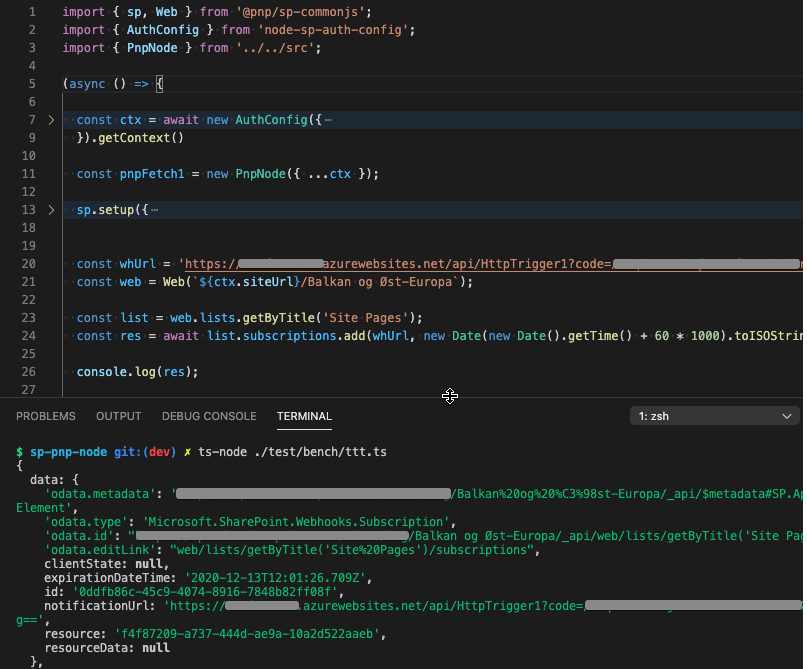Viewport: 807px width, 669px height.
Task: Click 'console.log(res);' statement
Action: (137, 372)
